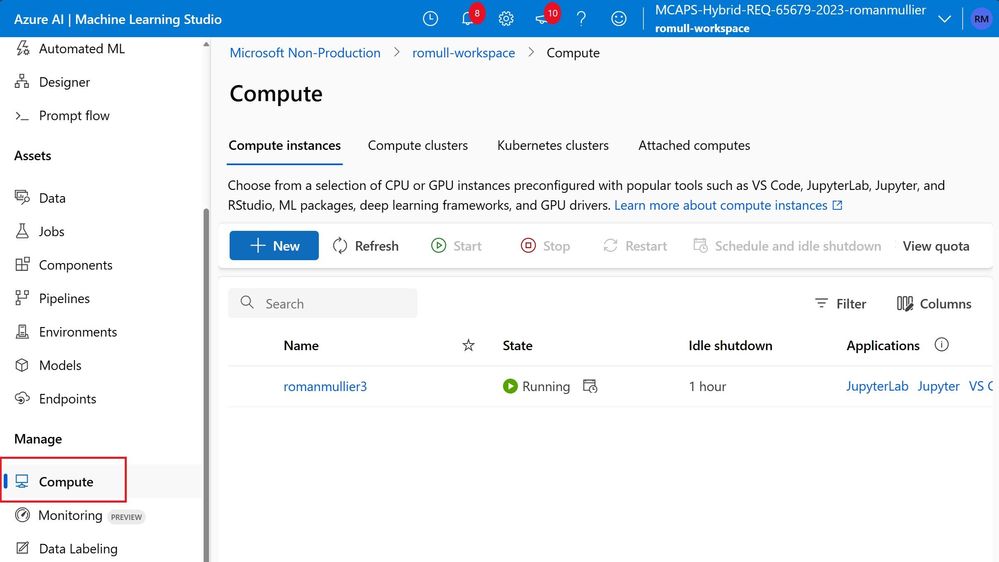Open Learn more about compute instances link

coord(728,205)
